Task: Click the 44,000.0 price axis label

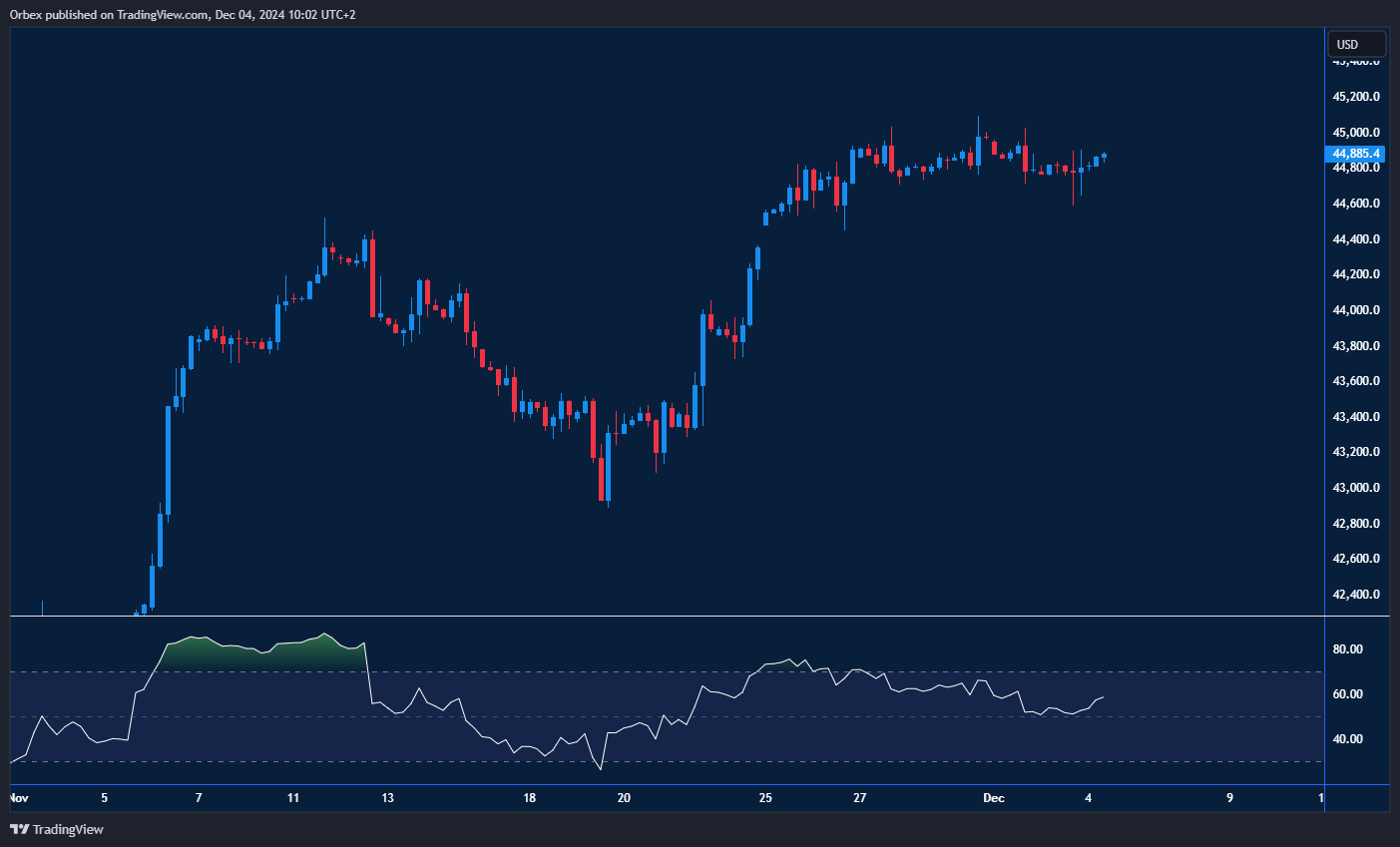Action: (1355, 310)
